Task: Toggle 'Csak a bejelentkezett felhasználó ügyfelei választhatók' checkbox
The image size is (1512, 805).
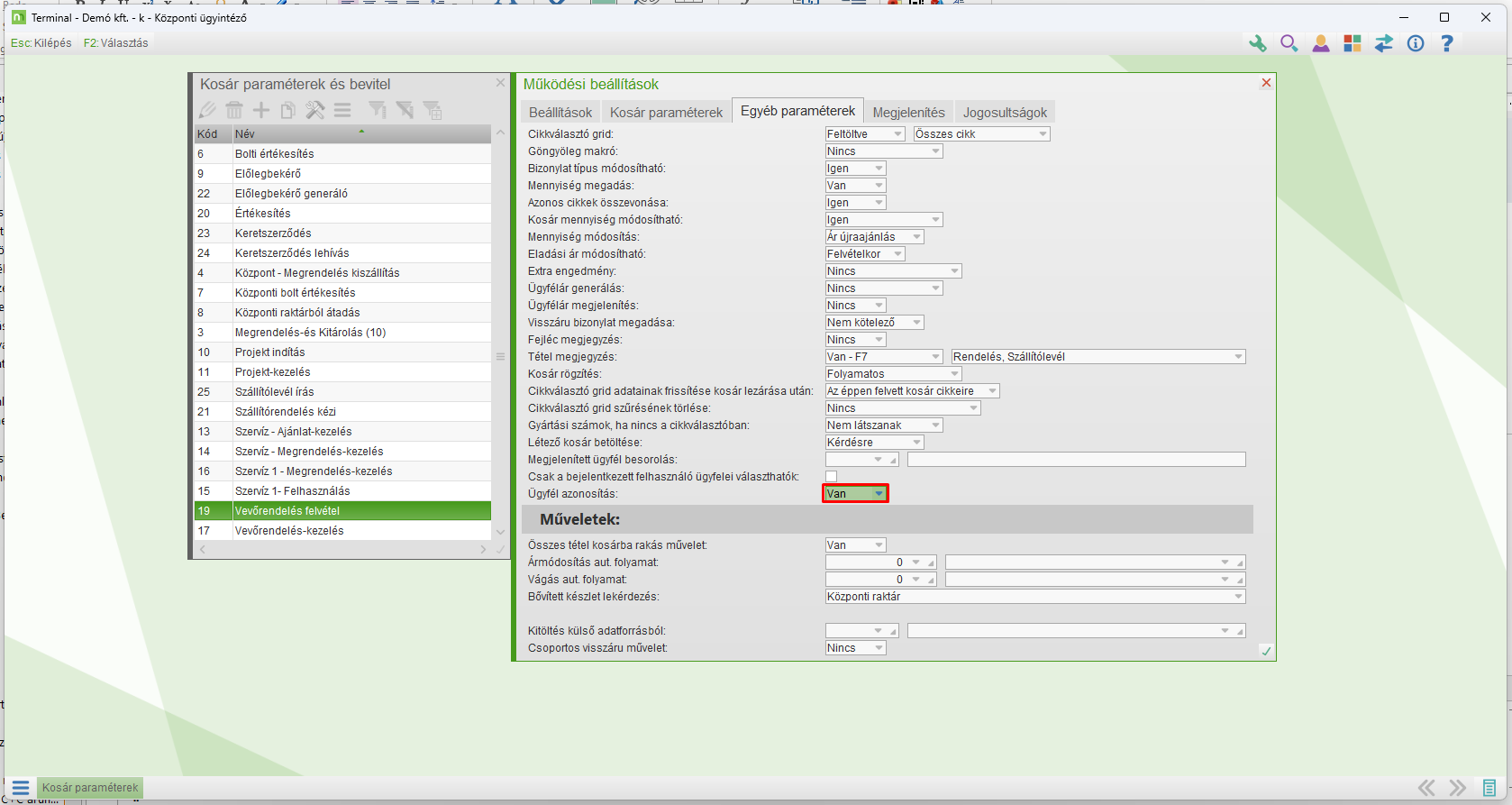Action: click(x=831, y=477)
